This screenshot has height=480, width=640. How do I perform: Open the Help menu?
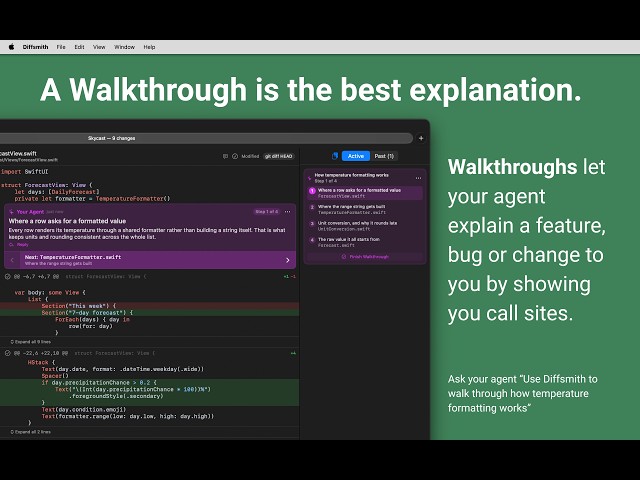[149, 47]
